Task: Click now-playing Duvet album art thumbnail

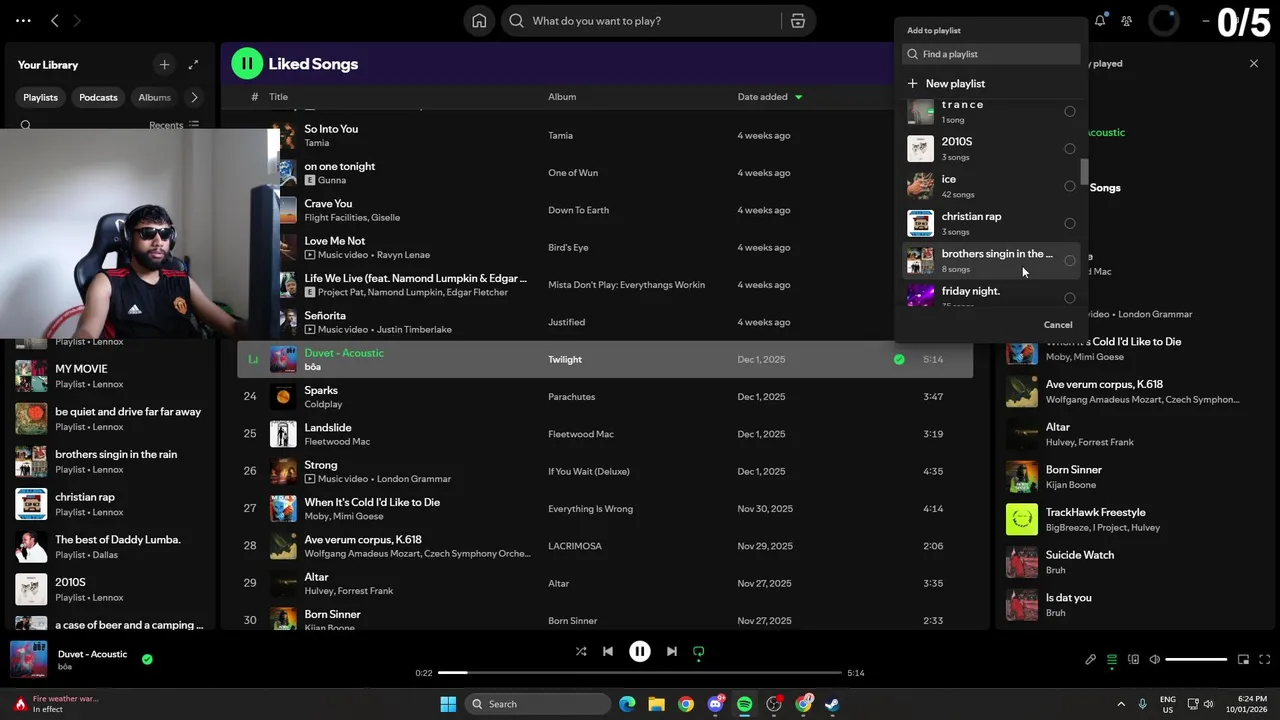Action: click(29, 660)
